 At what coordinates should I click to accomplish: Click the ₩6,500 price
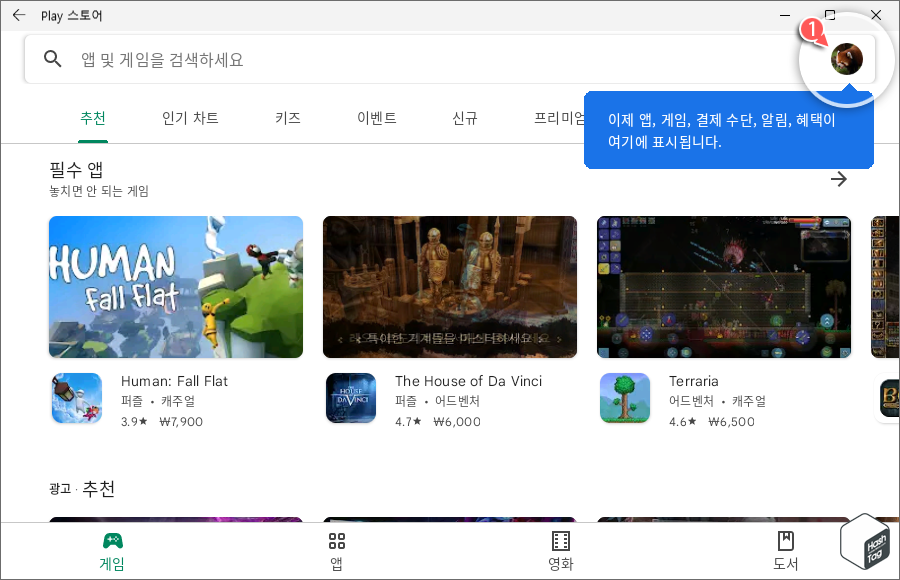tap(731, 422)
